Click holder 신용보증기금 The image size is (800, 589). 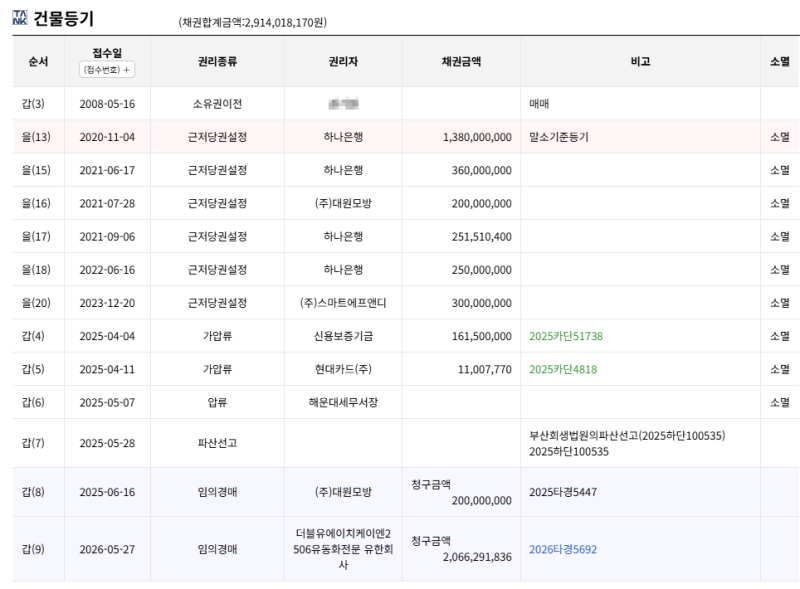point(343,336)
